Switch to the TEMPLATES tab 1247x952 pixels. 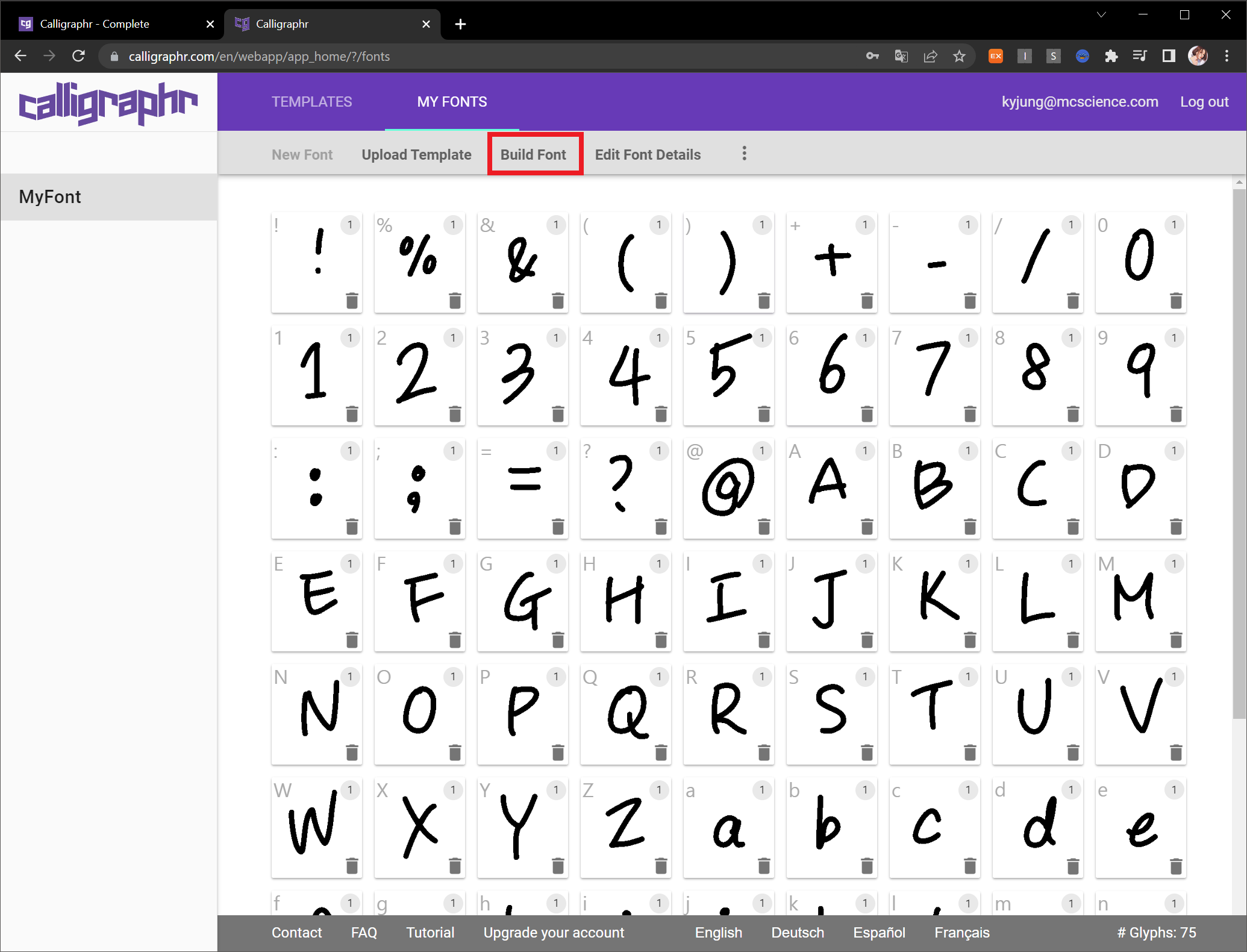coord(311,102)
